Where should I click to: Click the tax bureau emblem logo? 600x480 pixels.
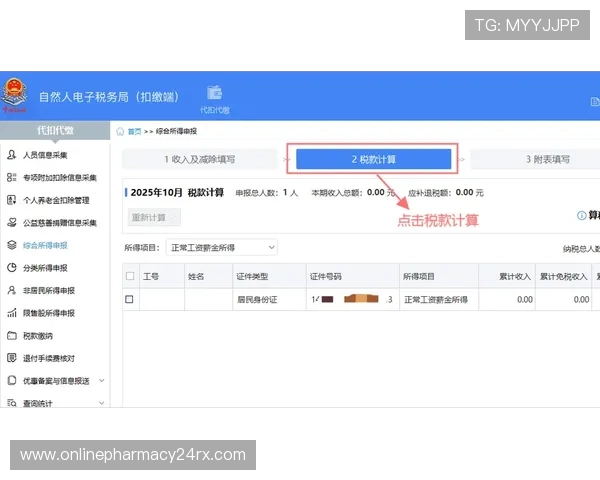(x=15, y=93)
